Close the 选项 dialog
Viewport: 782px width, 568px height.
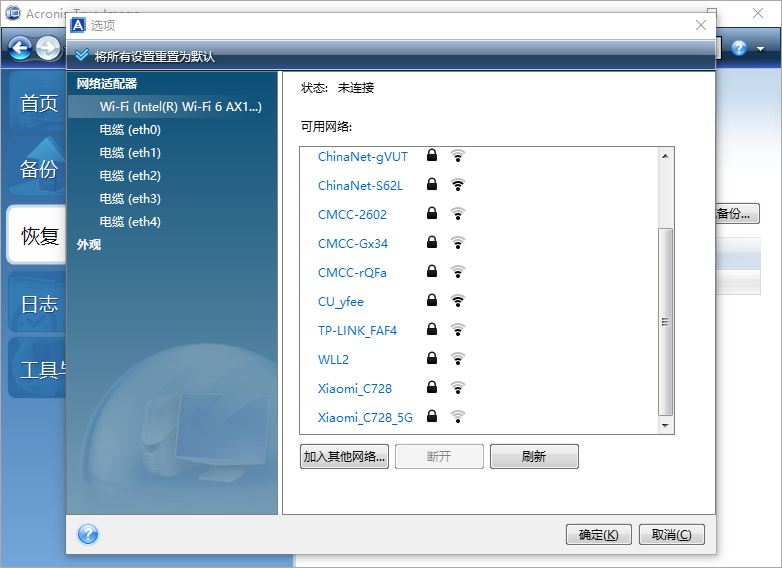coord(700,25)
